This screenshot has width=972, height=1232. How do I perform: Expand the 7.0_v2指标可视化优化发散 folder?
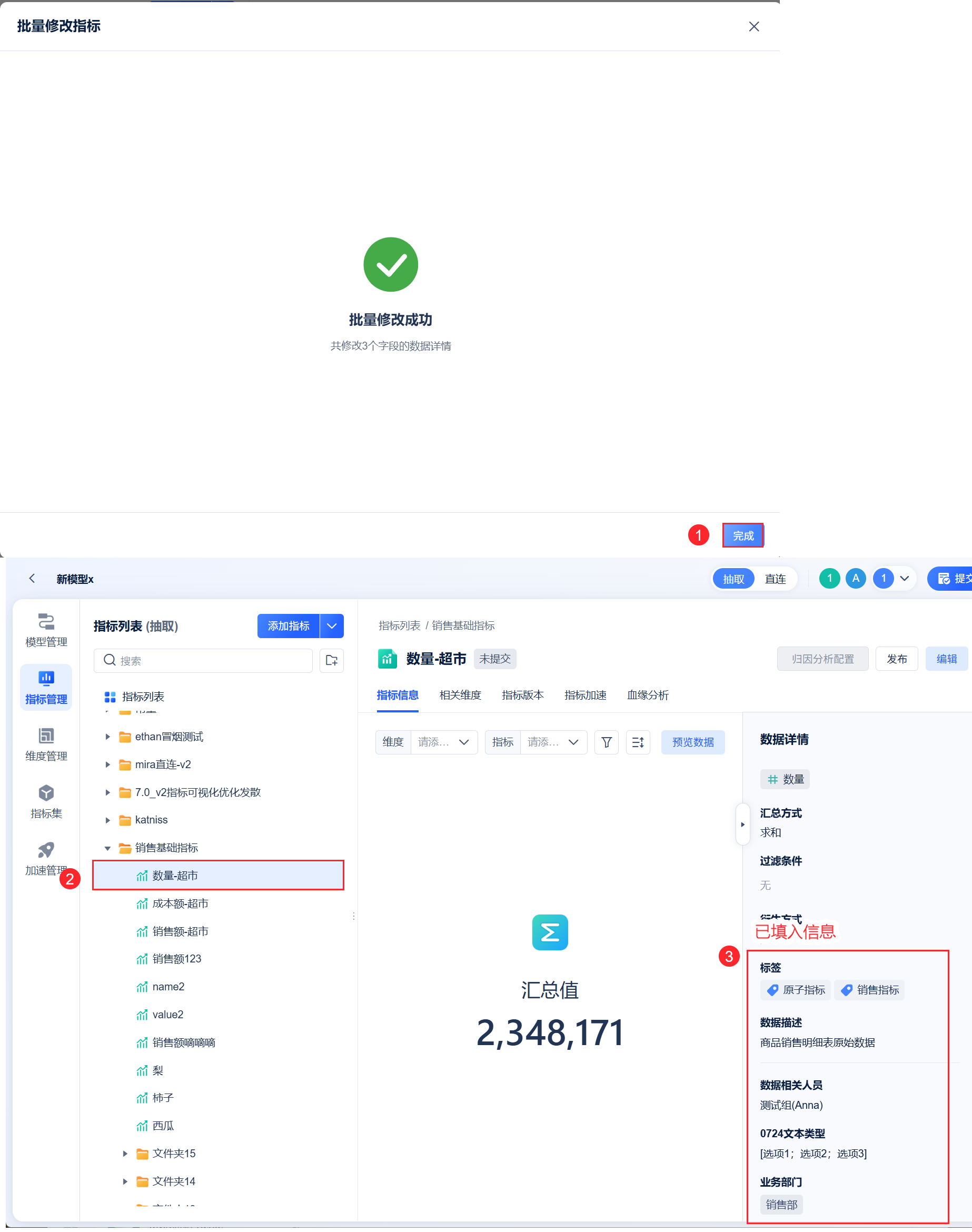(x=107, y=792)
